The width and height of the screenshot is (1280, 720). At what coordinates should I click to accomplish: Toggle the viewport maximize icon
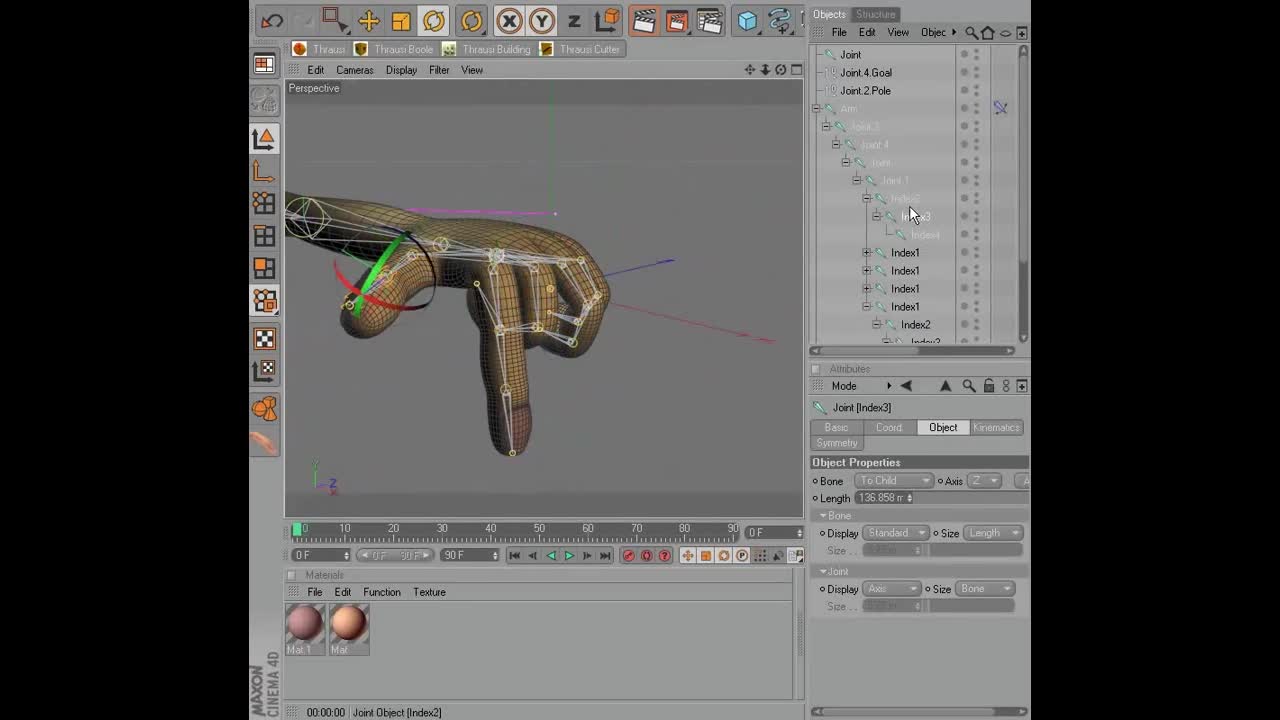click(796, 70)
